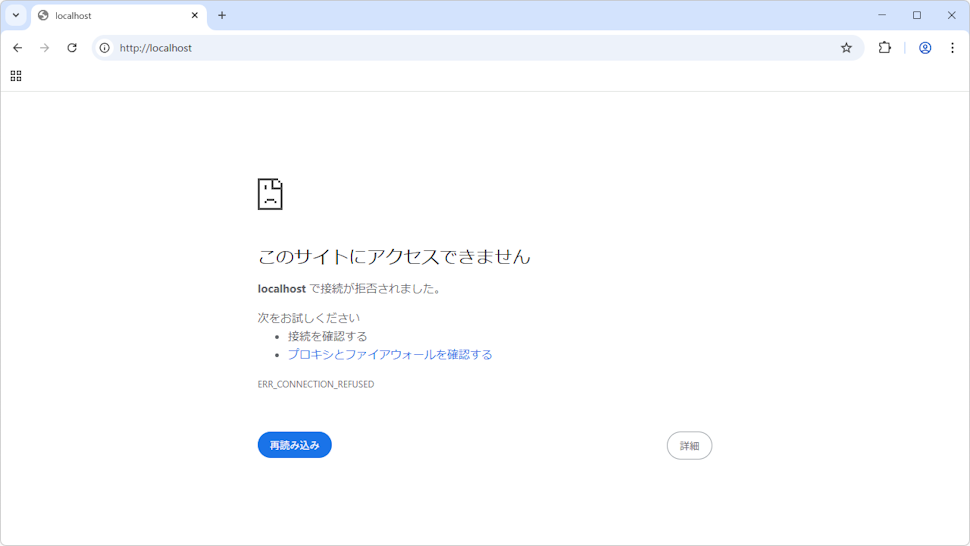This screenshot has width=970, height=546.
Task: View site information icon in address bar
Action: click(105, 48)
